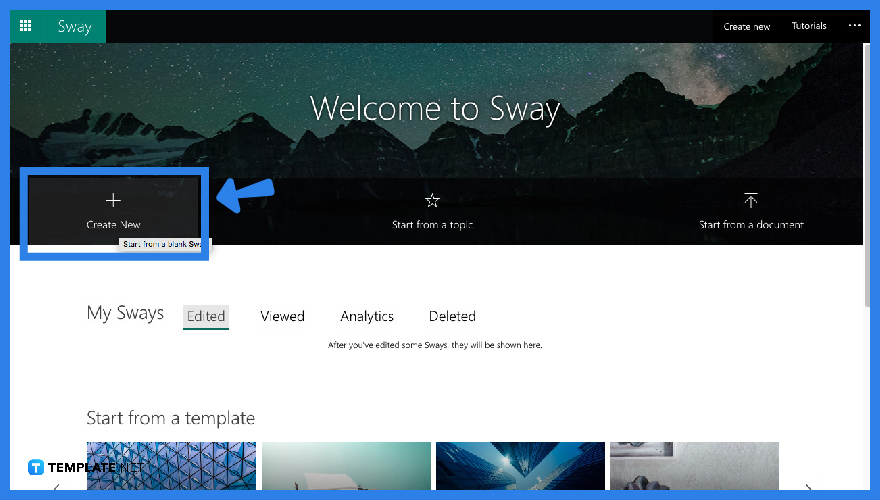Screen dimensions: 880x500
Task: Open the app launcher grid icon
Action: click(25, 26)
